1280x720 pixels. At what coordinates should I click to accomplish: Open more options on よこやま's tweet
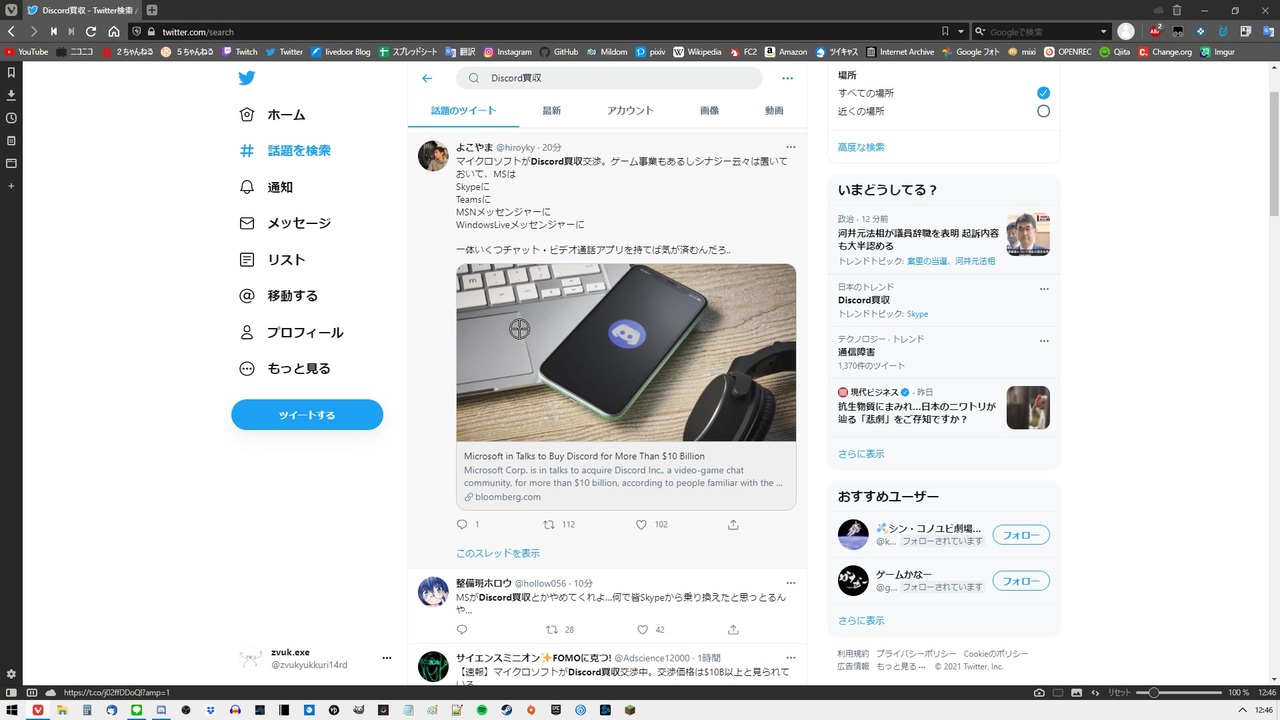(x=791, y=147)
